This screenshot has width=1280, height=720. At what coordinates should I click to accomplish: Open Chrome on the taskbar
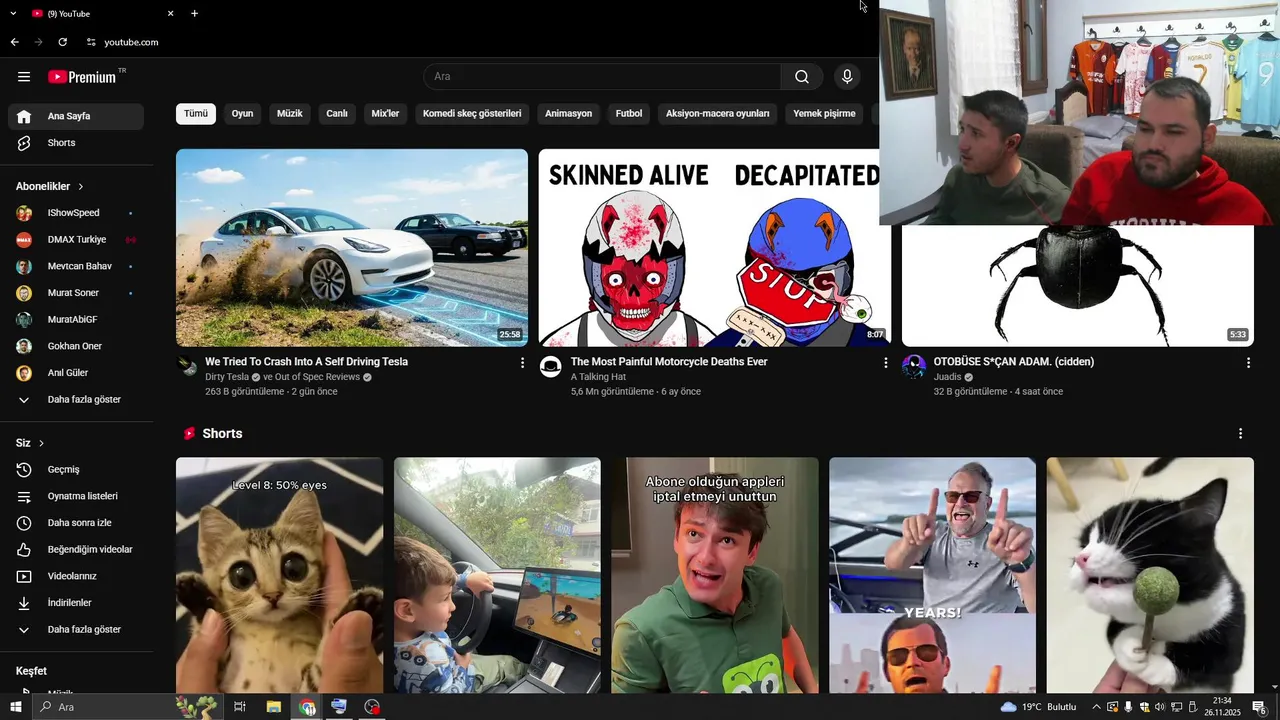click(x=306, y=707)
